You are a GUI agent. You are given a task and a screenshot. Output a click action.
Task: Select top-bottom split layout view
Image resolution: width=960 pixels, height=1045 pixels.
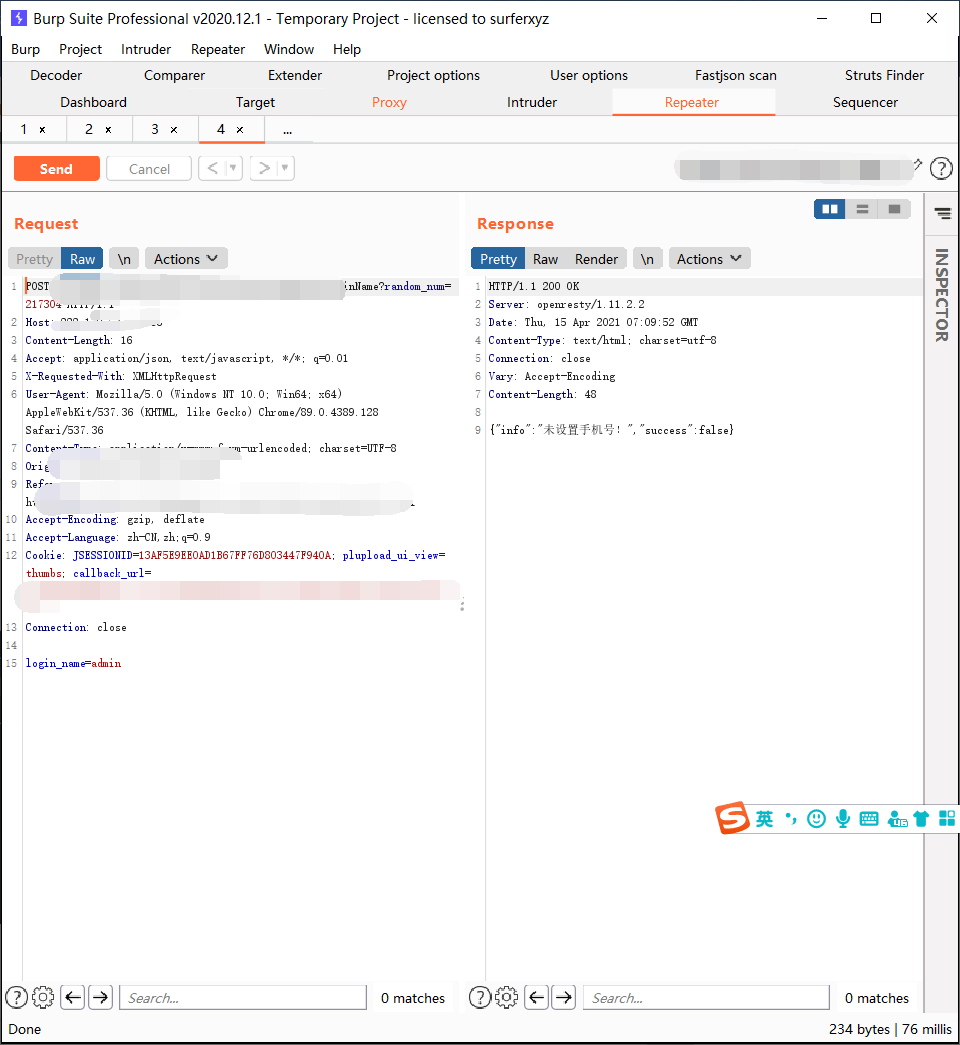tap(862, 209)
